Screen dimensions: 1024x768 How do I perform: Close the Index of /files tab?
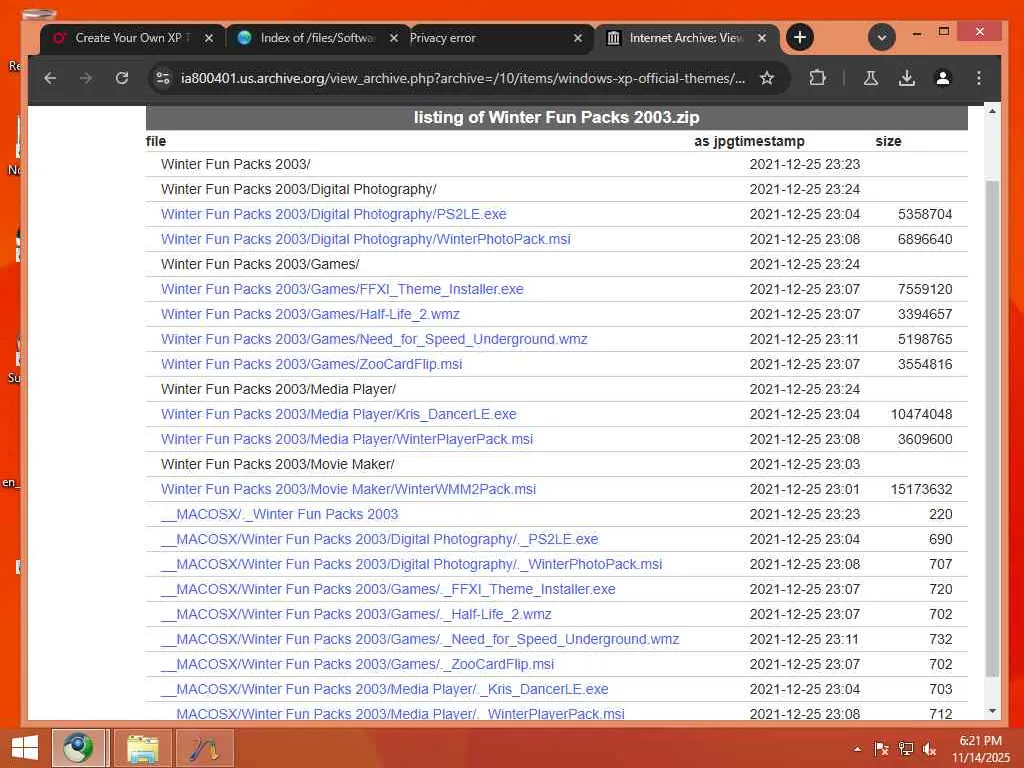[x=393, y=38]
